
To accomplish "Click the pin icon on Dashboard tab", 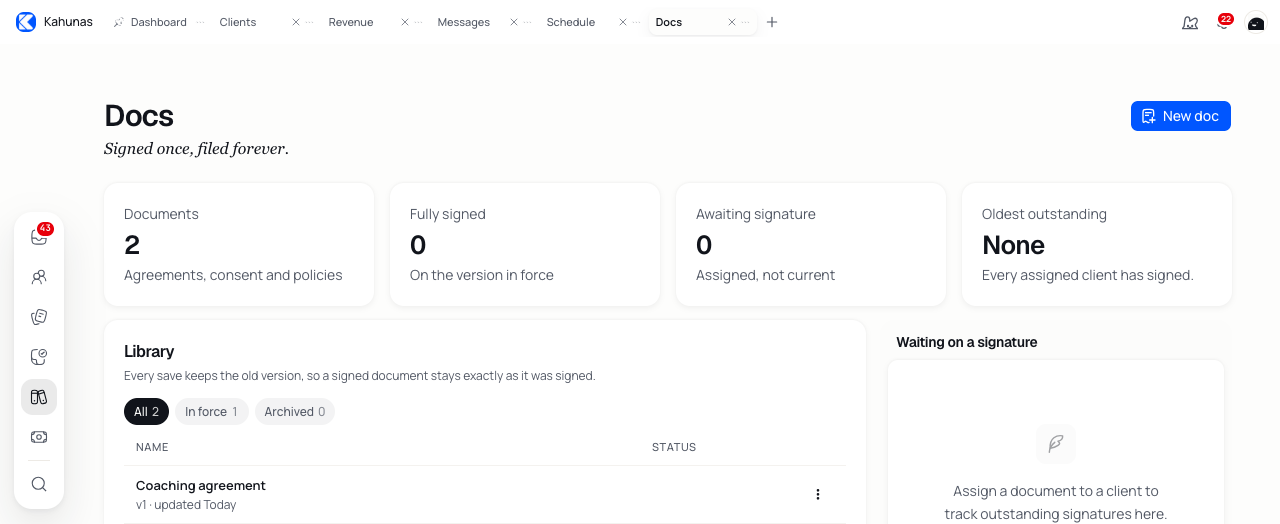I will (x=119, y=22).
